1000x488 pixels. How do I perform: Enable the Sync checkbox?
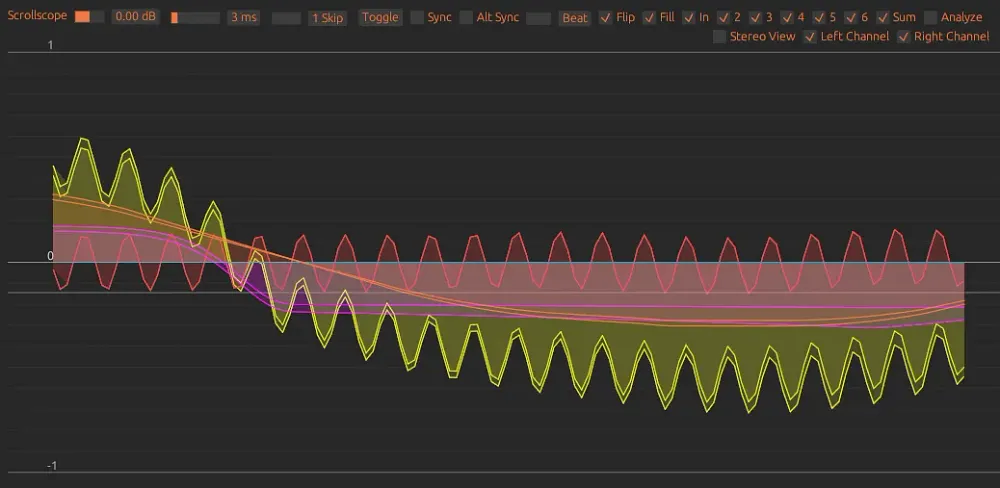tap(418, 18)
